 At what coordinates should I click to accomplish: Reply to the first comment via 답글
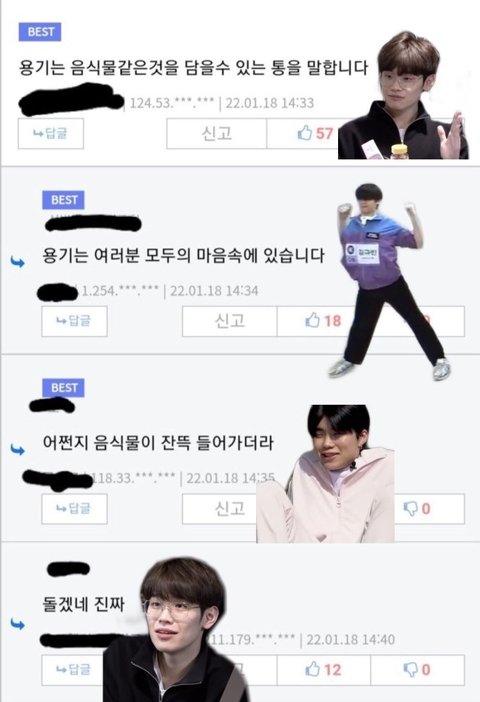[51, 133]
